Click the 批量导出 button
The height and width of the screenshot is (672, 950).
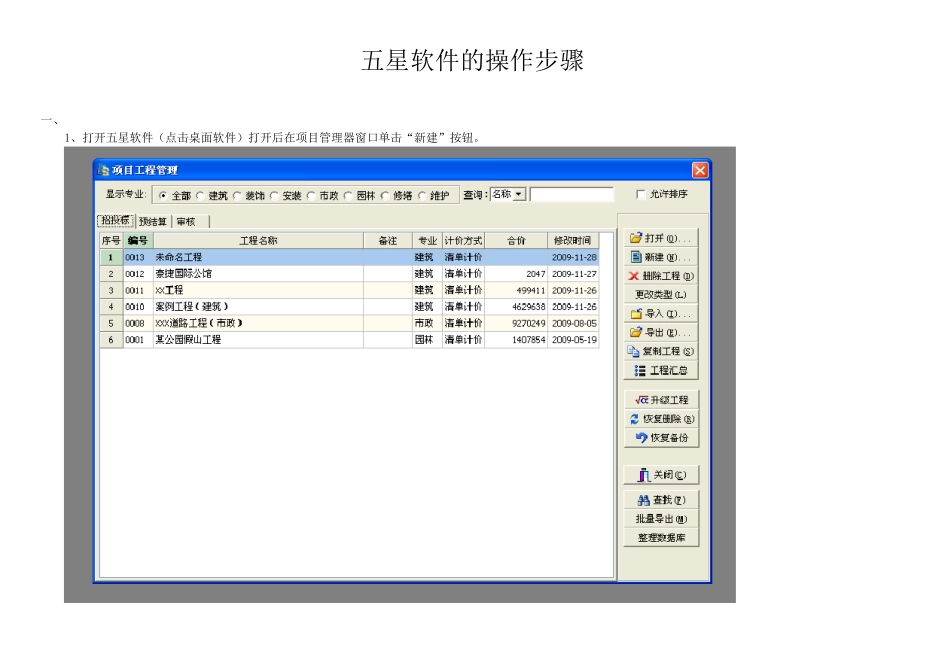(661, 519)
